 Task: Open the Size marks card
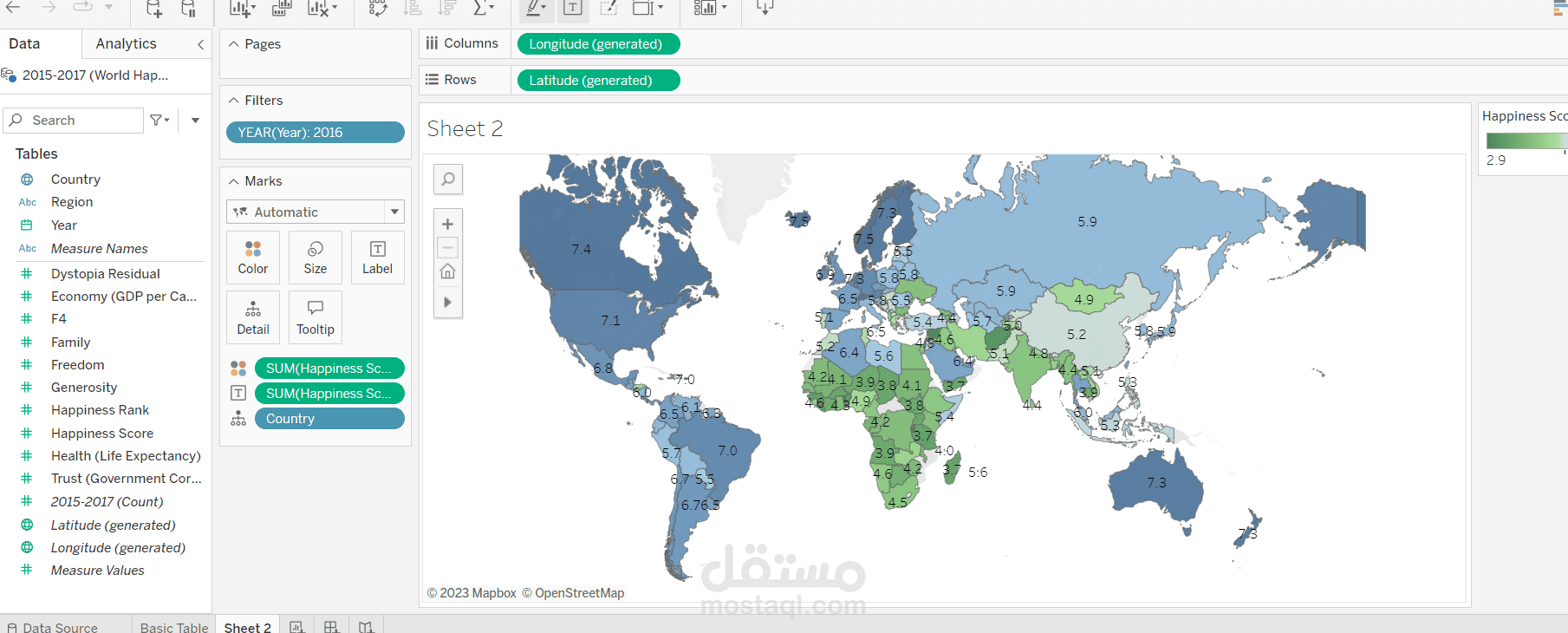(316, 258)
